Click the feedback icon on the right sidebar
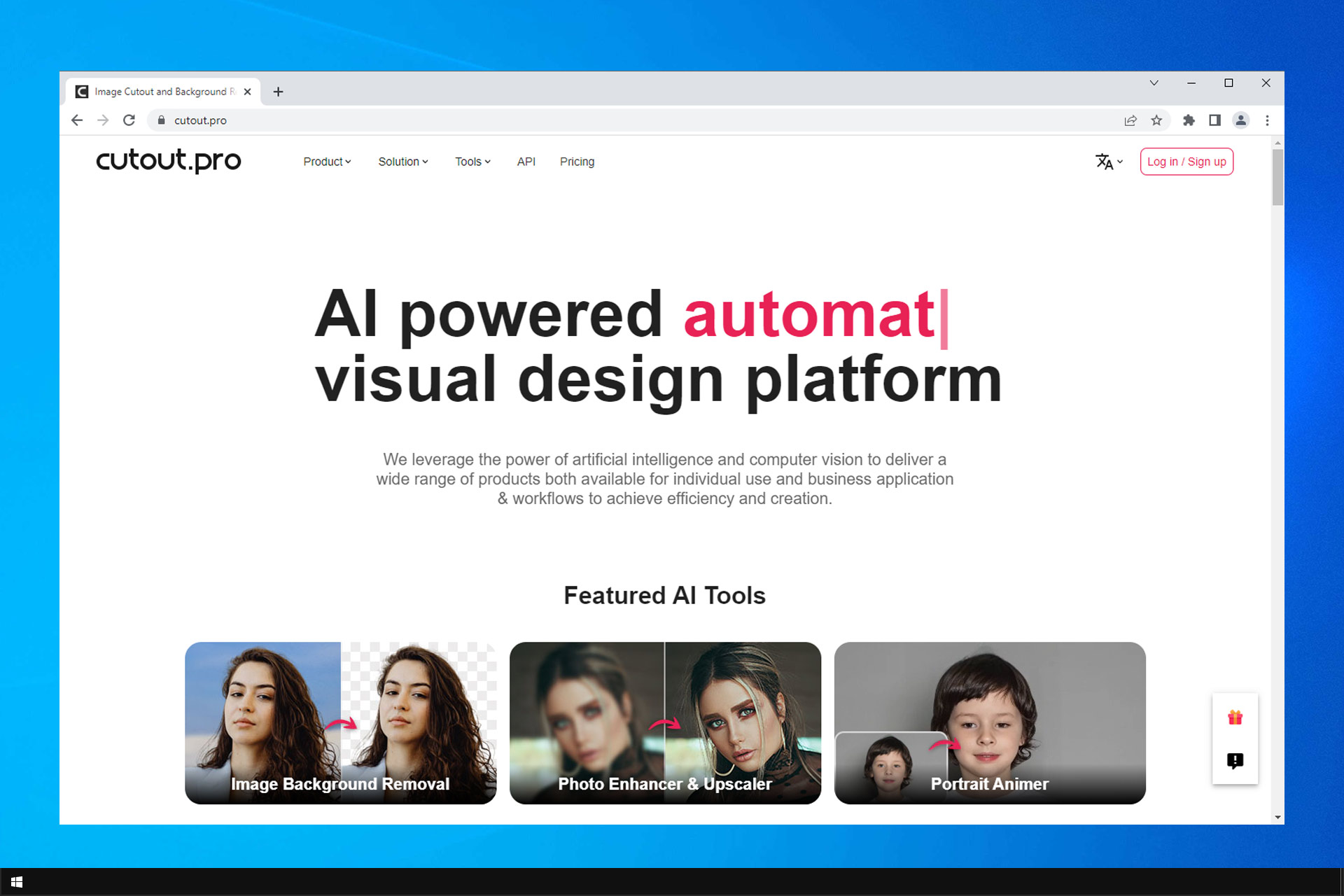Viewport: 1344px width, 896px height. tap(1232, 760)
